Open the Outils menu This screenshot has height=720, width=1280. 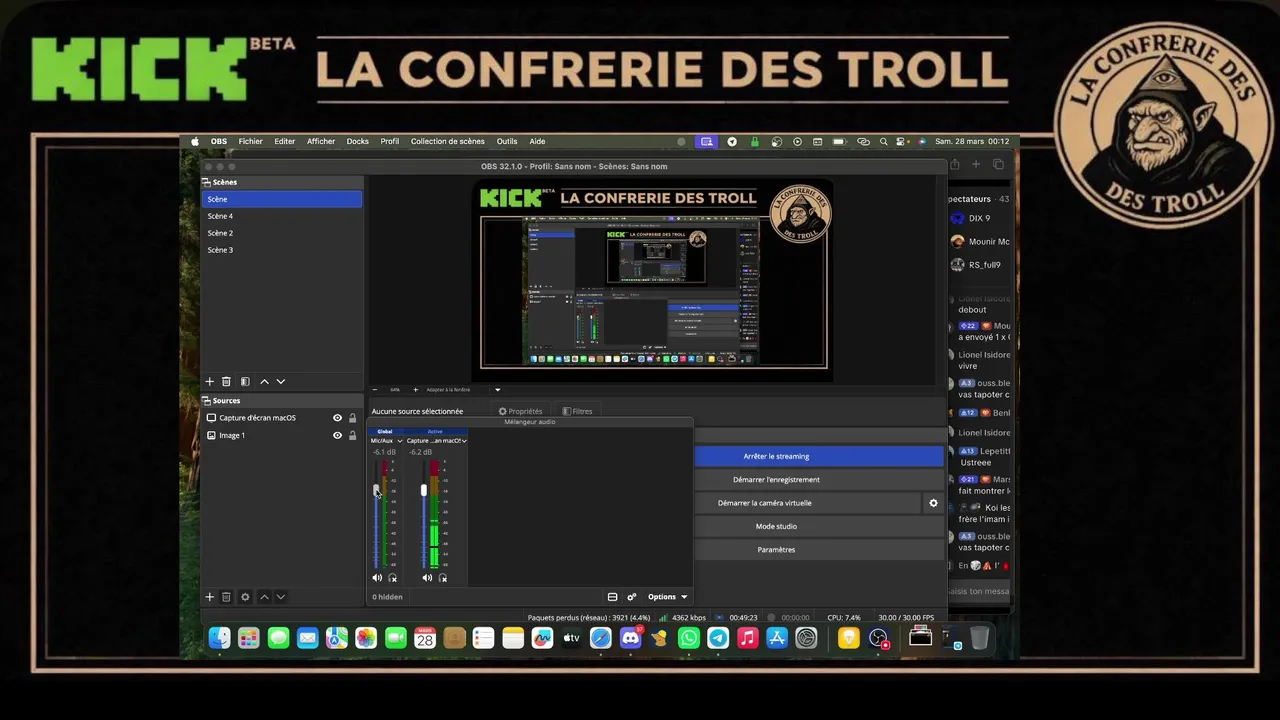(507, 142)
